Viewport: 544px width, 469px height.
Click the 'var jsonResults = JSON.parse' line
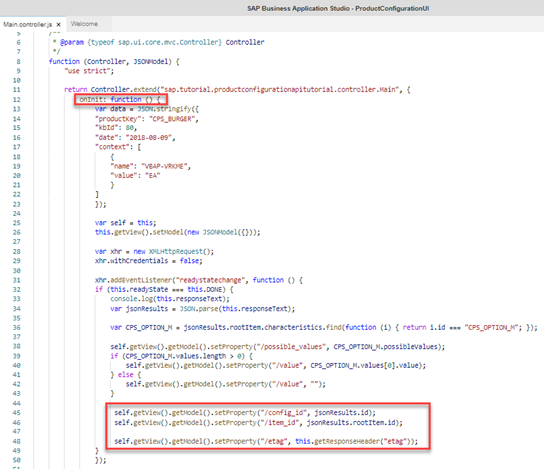(203, 309)
